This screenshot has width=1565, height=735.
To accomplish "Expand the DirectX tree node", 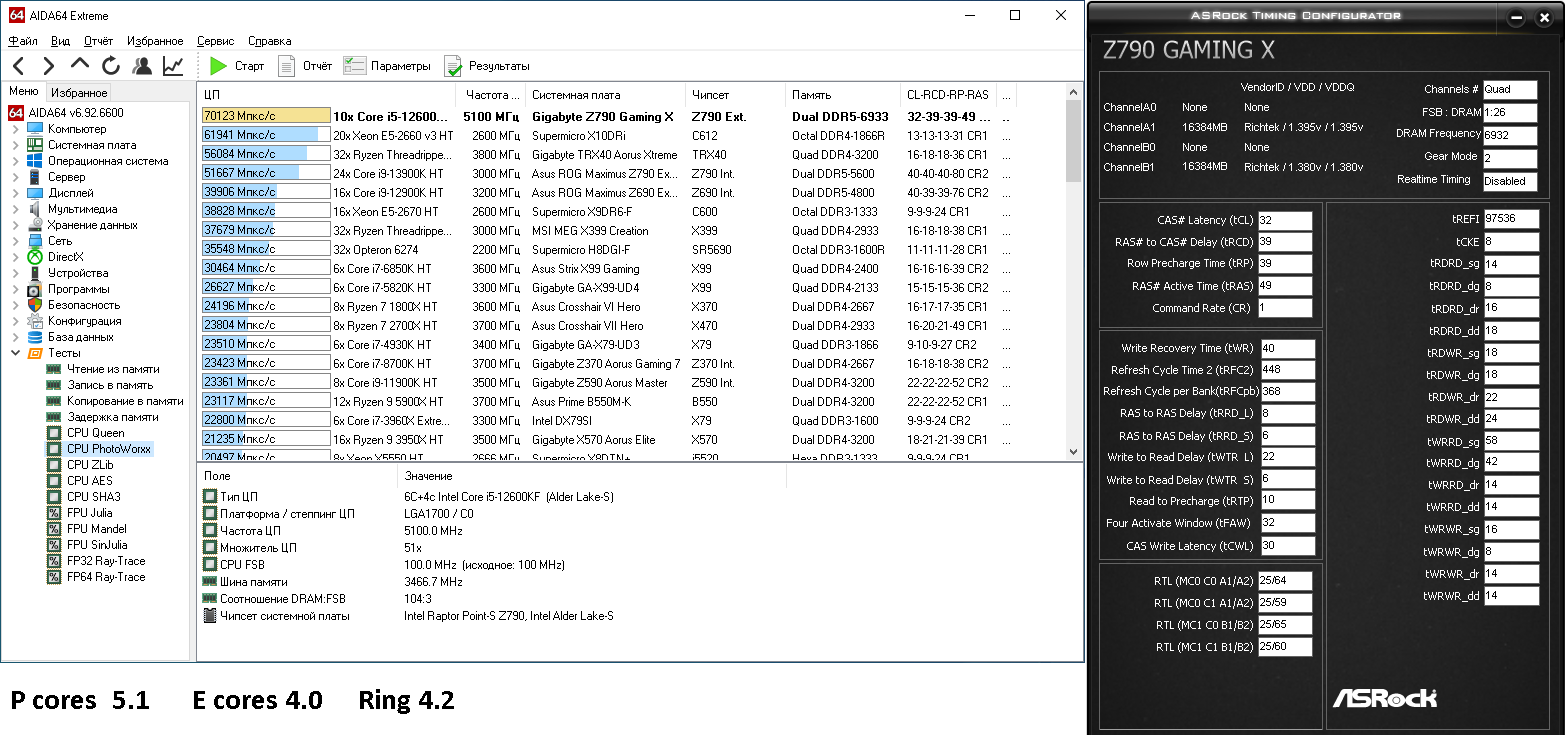I will coord(15,257).
